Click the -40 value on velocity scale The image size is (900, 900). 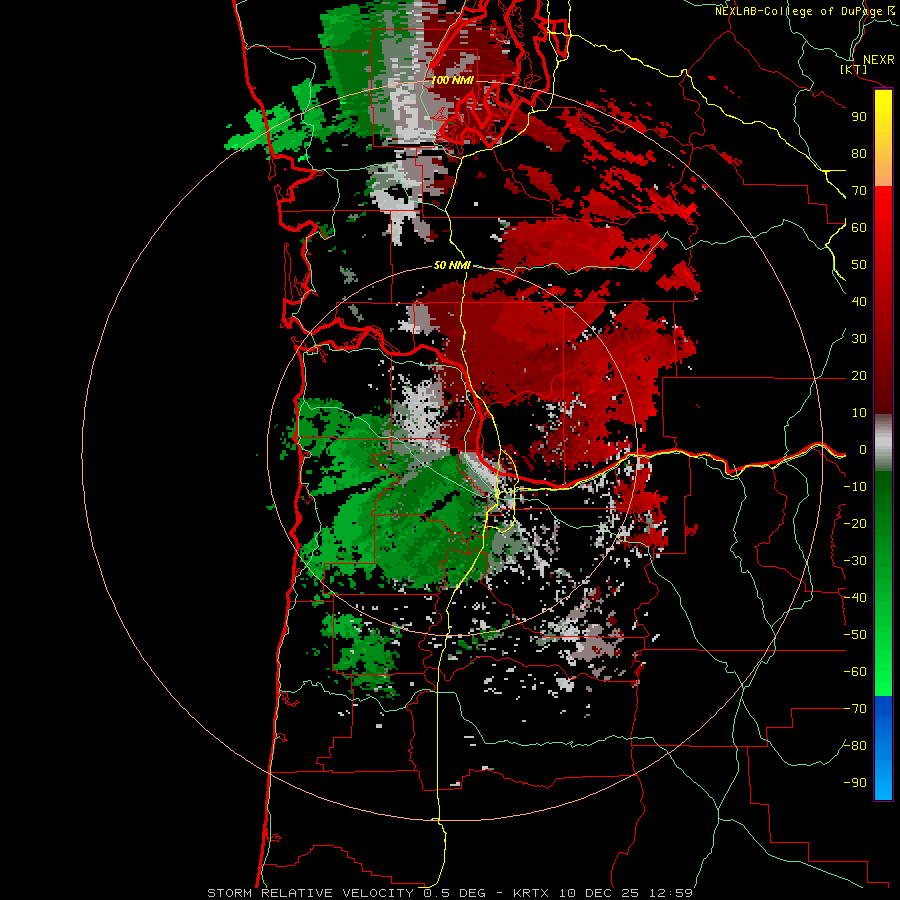(855, 598)
